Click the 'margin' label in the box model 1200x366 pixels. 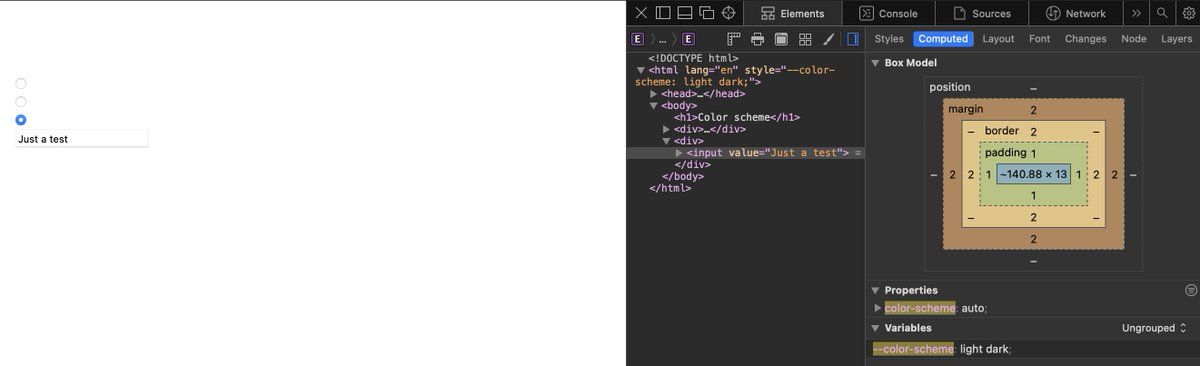coord(966,108)
